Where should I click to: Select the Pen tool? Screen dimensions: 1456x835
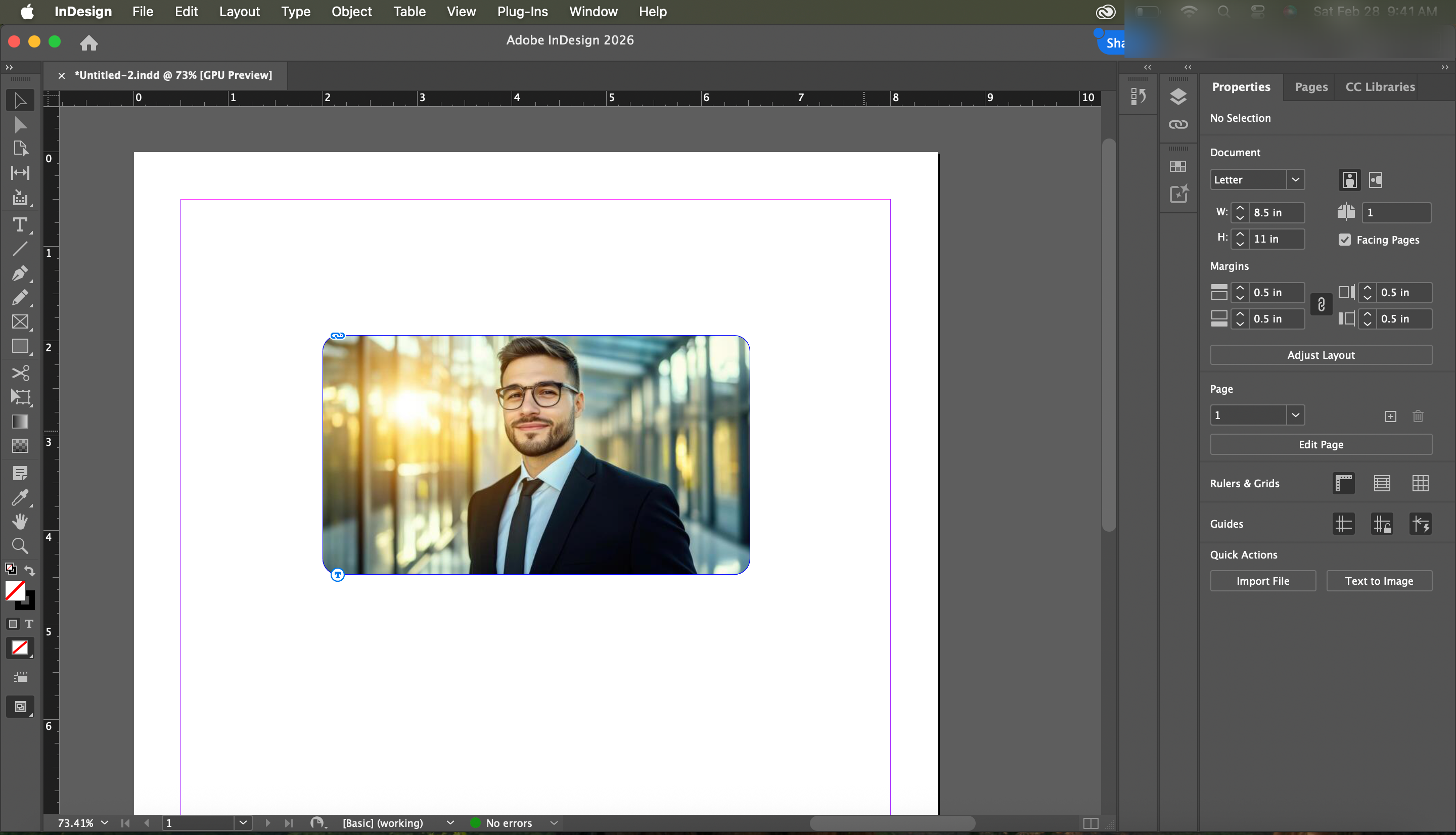point(20,273)
